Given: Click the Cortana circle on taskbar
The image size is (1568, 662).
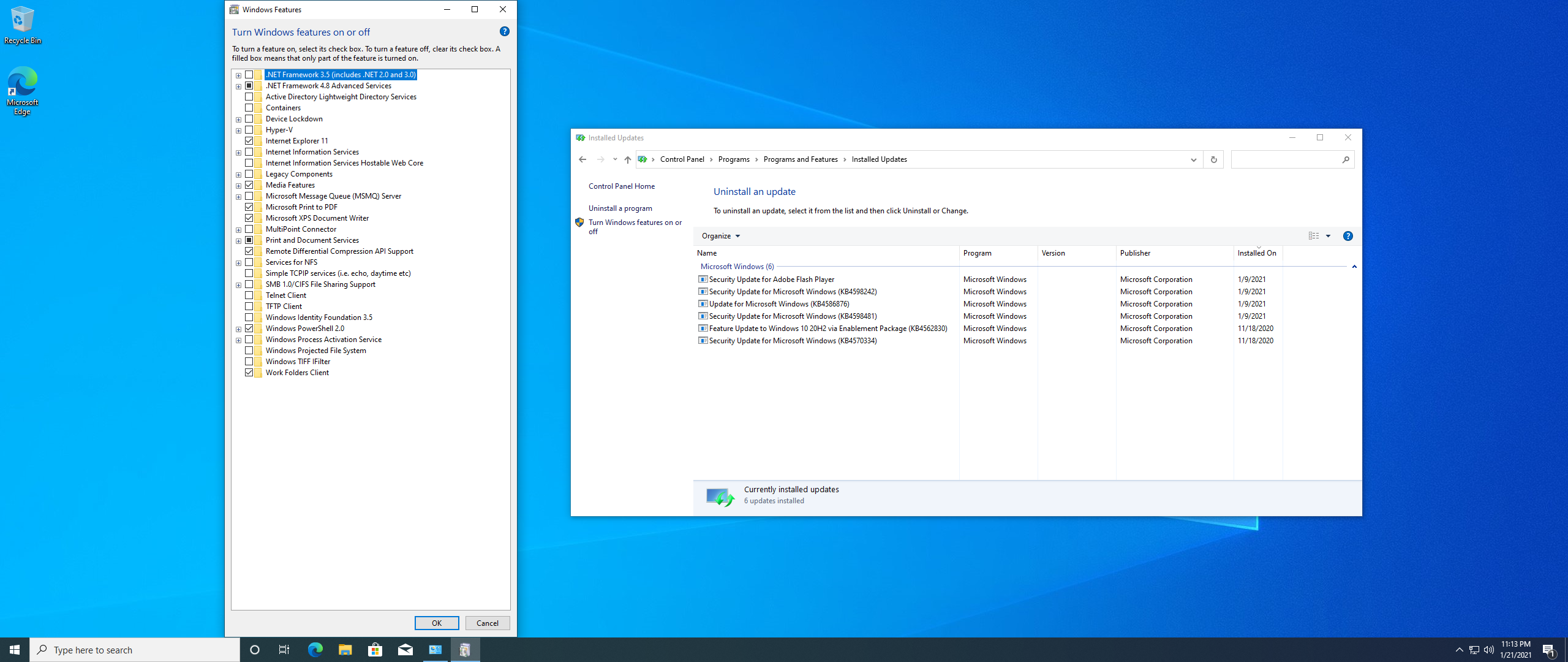Looking at the screenshot, I should click(255, 650).
